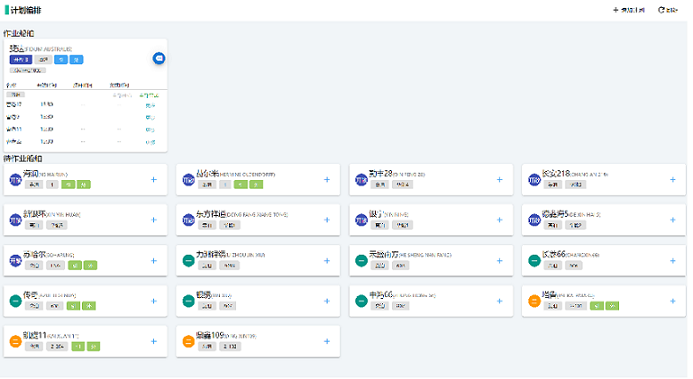Click the green minus circle on HE SHENG NAN FANG card

361,261
